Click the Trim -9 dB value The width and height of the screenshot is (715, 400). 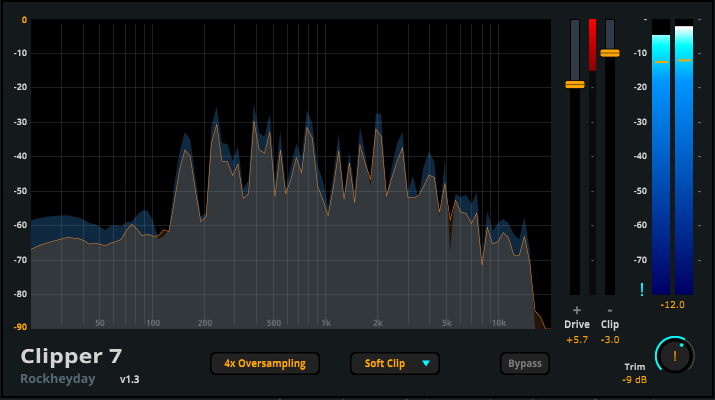(634, 379)
